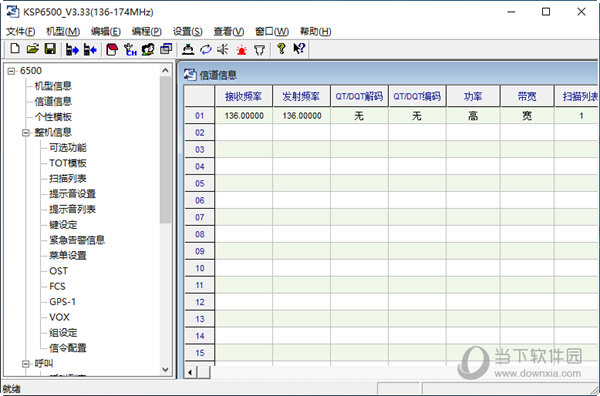600x396 pixels.
Task: Open the 机型(M) menu
Action: coord(63,31)
